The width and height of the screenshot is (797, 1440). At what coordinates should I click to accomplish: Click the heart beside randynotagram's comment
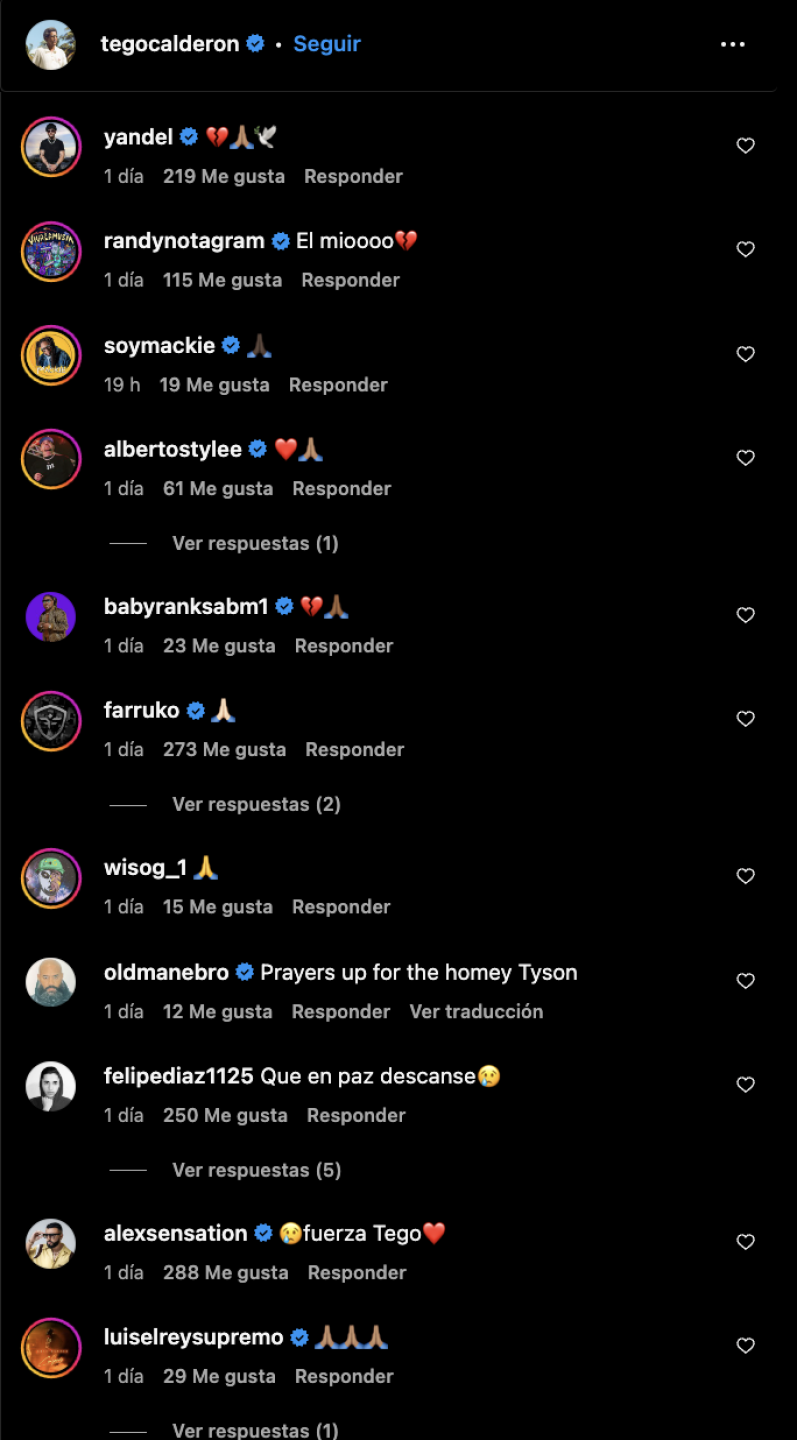click(x=745, y=250)
